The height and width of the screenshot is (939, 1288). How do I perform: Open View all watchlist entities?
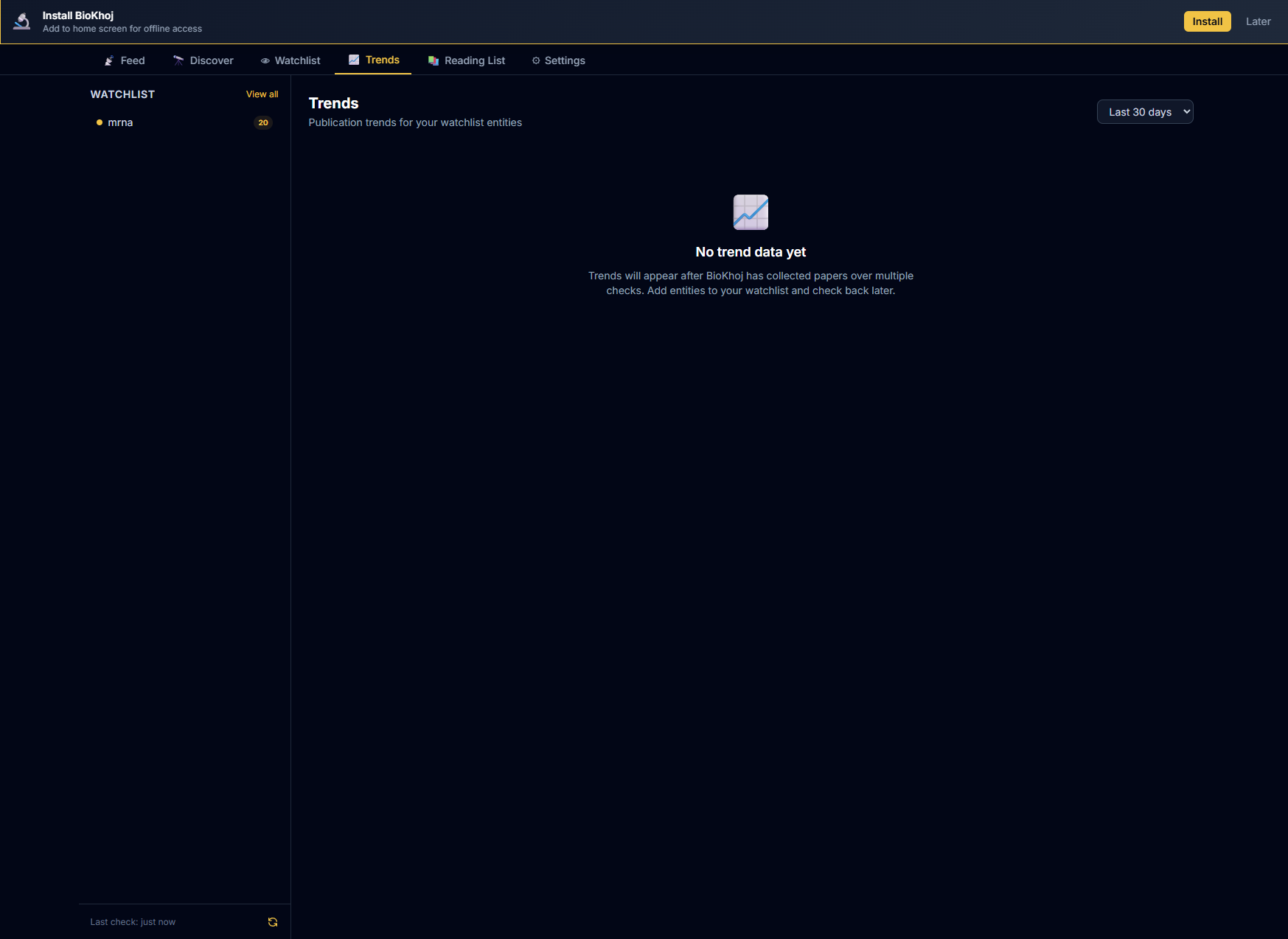point(262,94)
